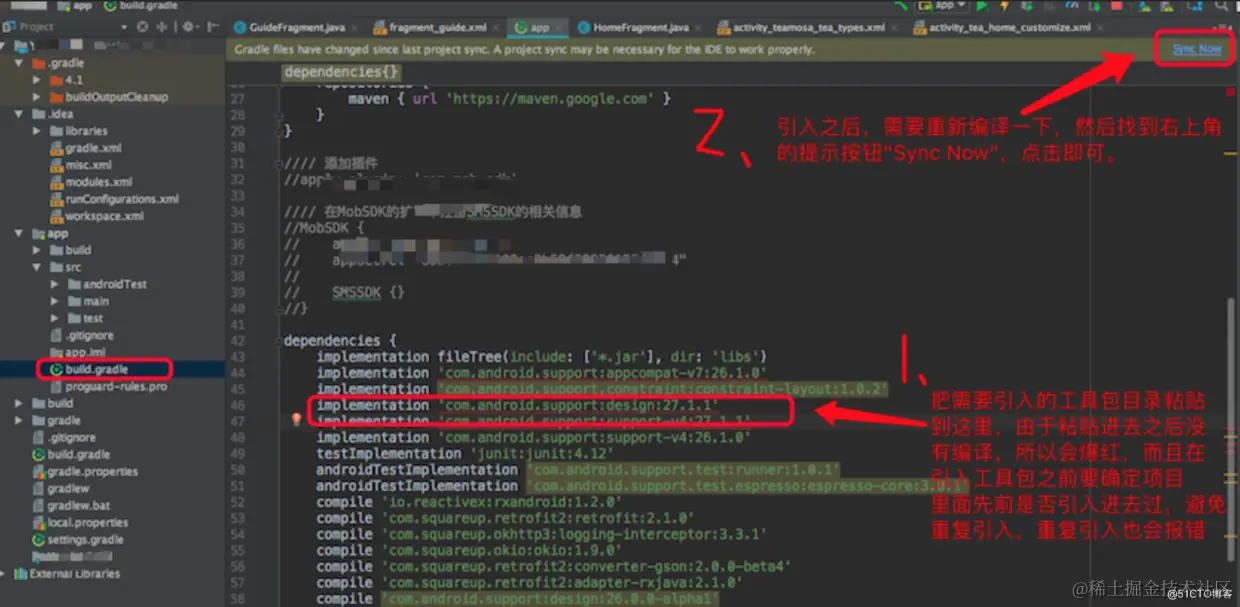This screenshot has width=1240, height=607.
Task: Expand the main folder
Action: click(x=55, y=301)
